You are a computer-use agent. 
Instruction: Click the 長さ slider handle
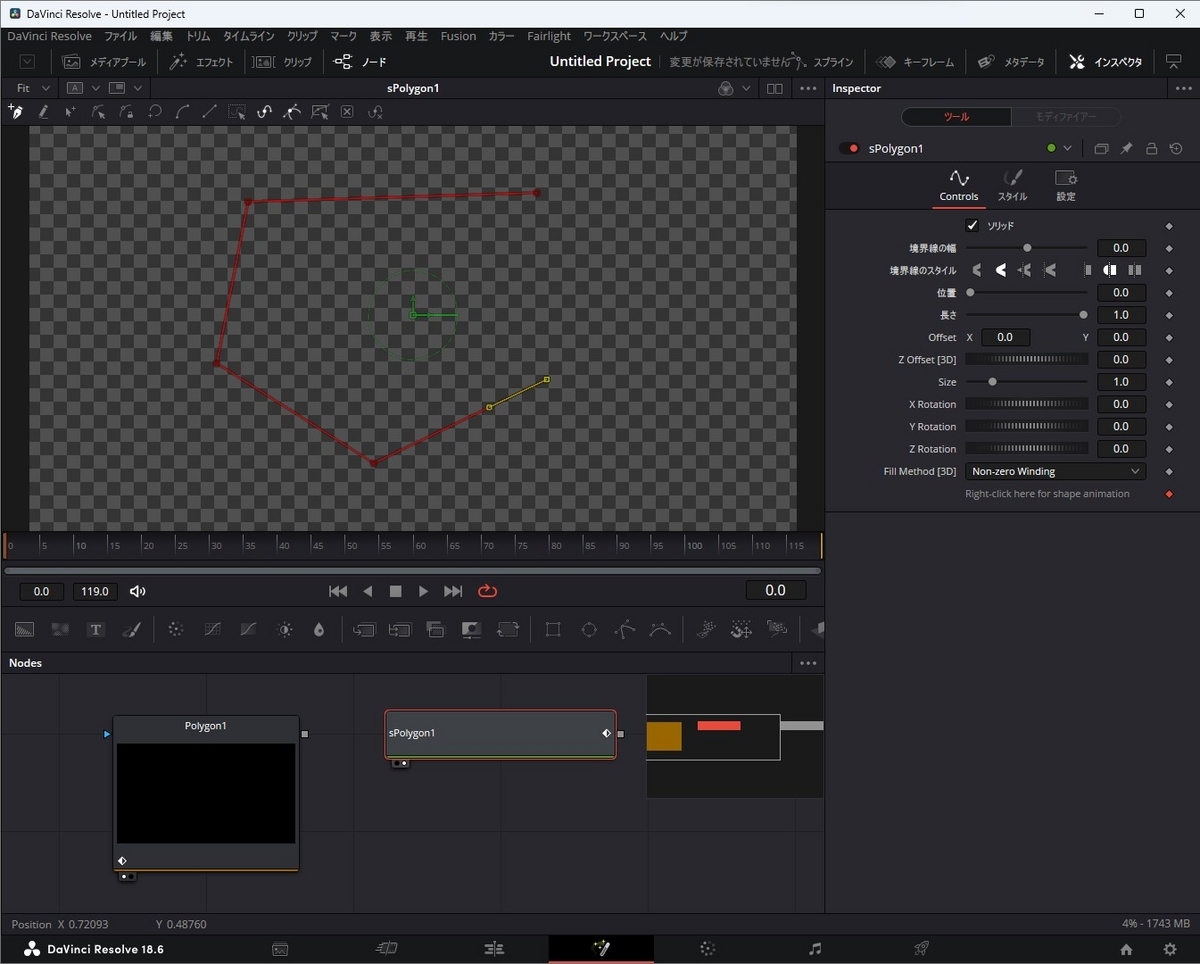(x=1083, y=315)
